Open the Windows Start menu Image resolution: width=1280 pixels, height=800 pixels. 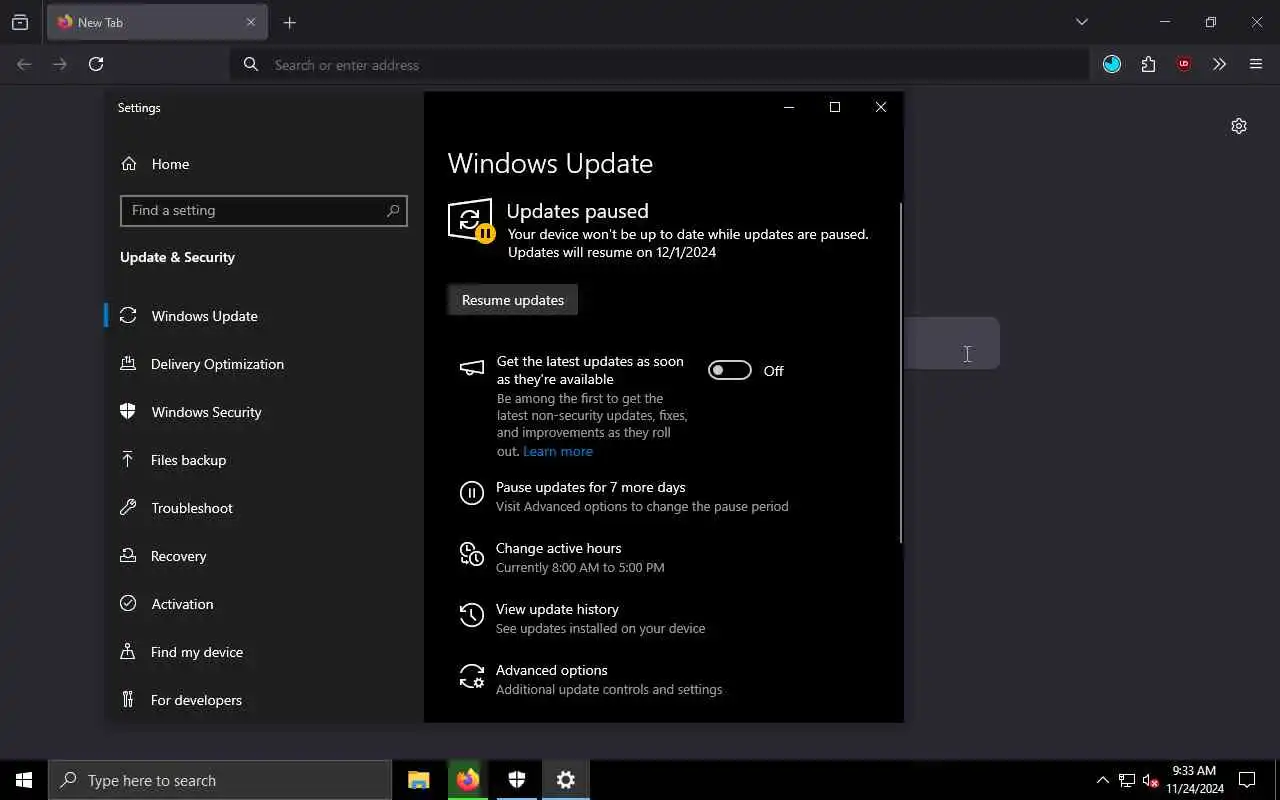pyautogui.click(x=24, y=780)
